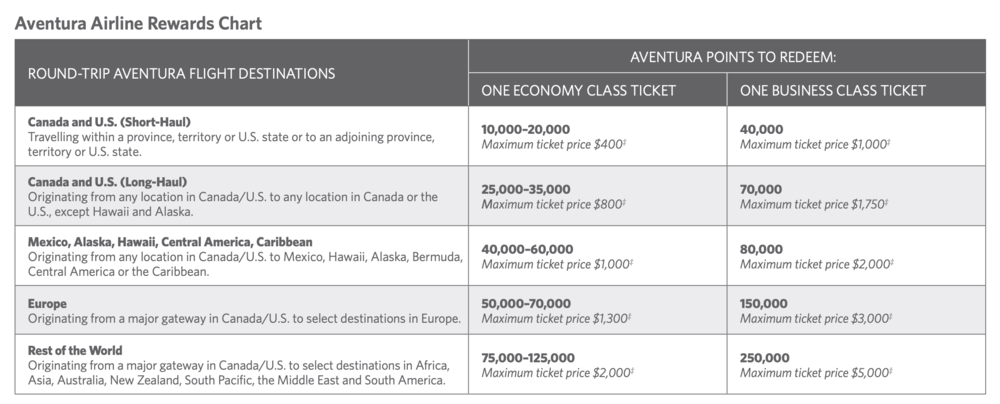
Task: Click the 150,000 business class points value
Action: pyautogui.click(x=765, y=303)
